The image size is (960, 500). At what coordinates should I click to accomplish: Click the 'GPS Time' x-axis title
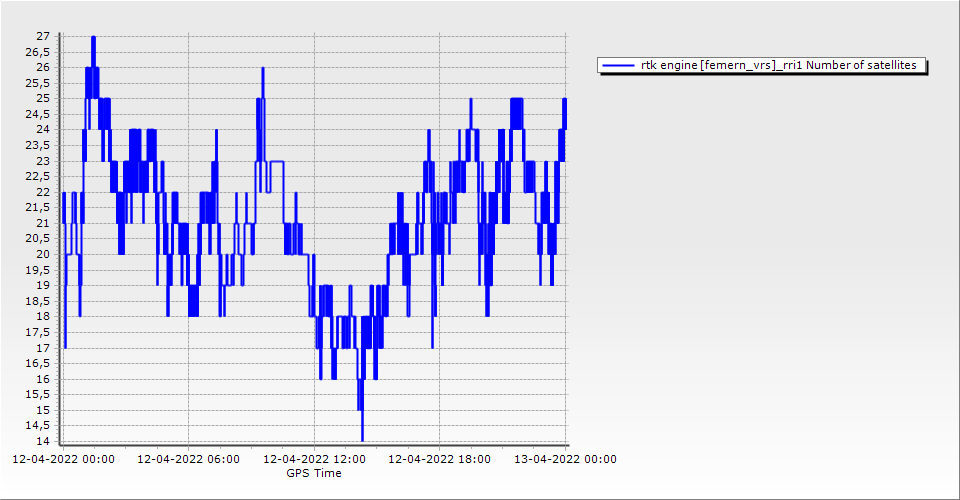pyautogui.click(x=314, y=473)
